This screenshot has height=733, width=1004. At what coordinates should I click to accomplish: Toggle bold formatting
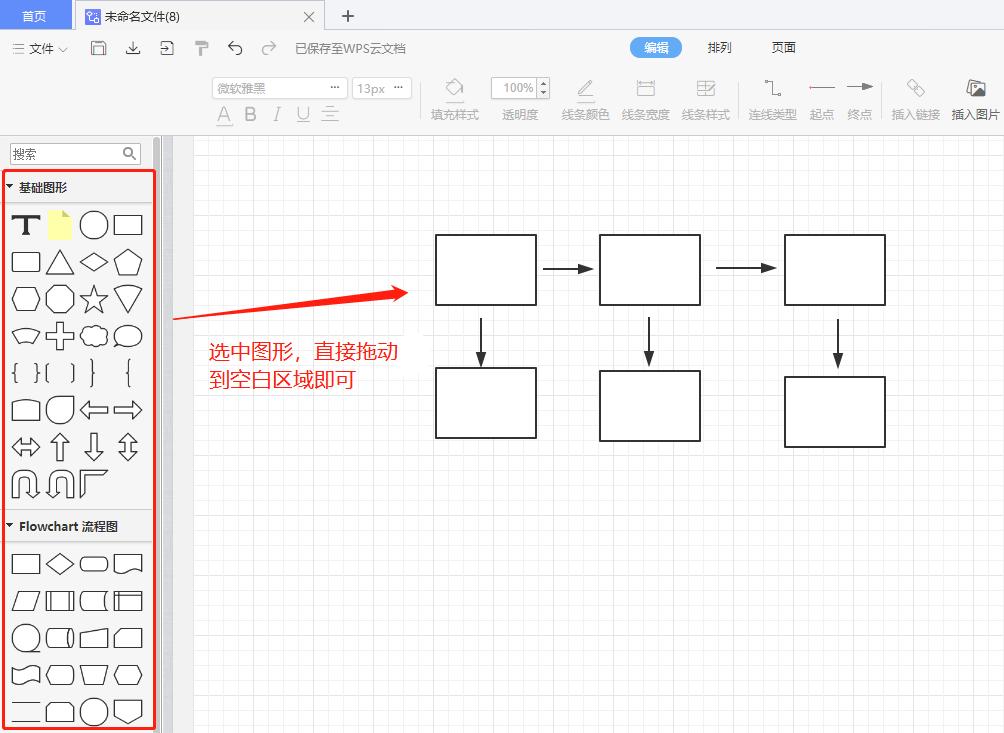[x=249, y=115]
